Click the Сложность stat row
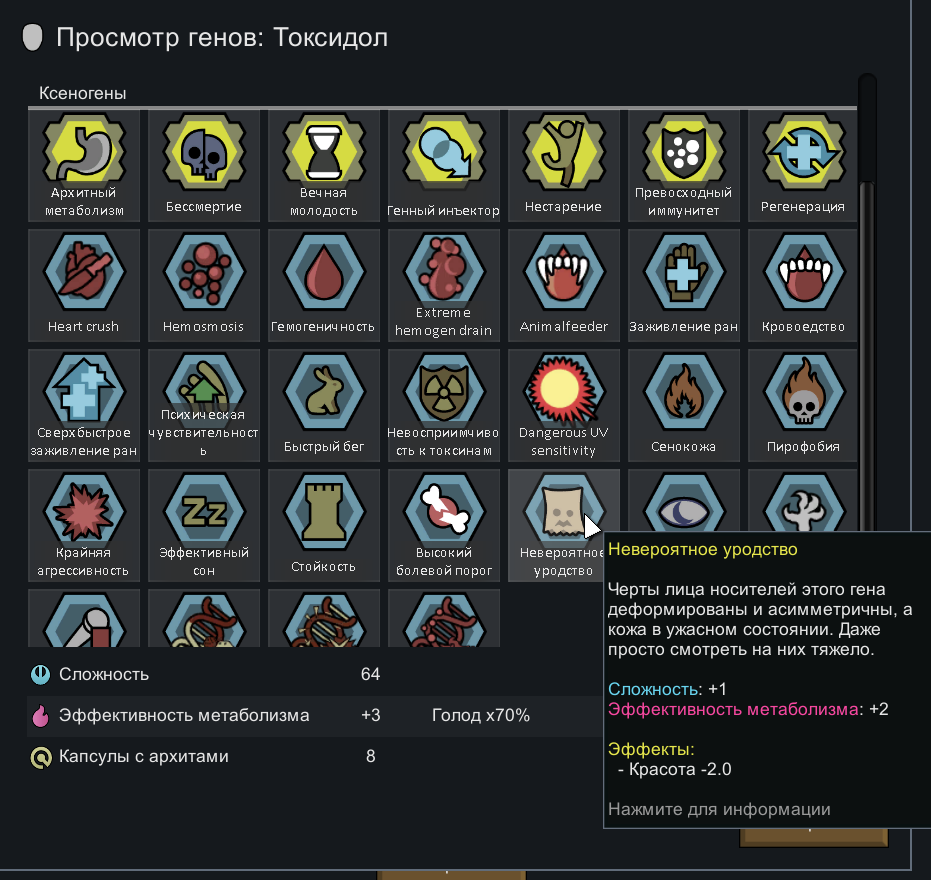931x880 pixels. [x=315, y=675]
